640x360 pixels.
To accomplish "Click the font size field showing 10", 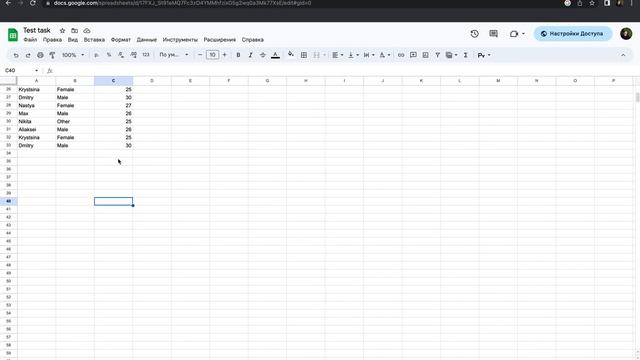I will pos(212,55).
